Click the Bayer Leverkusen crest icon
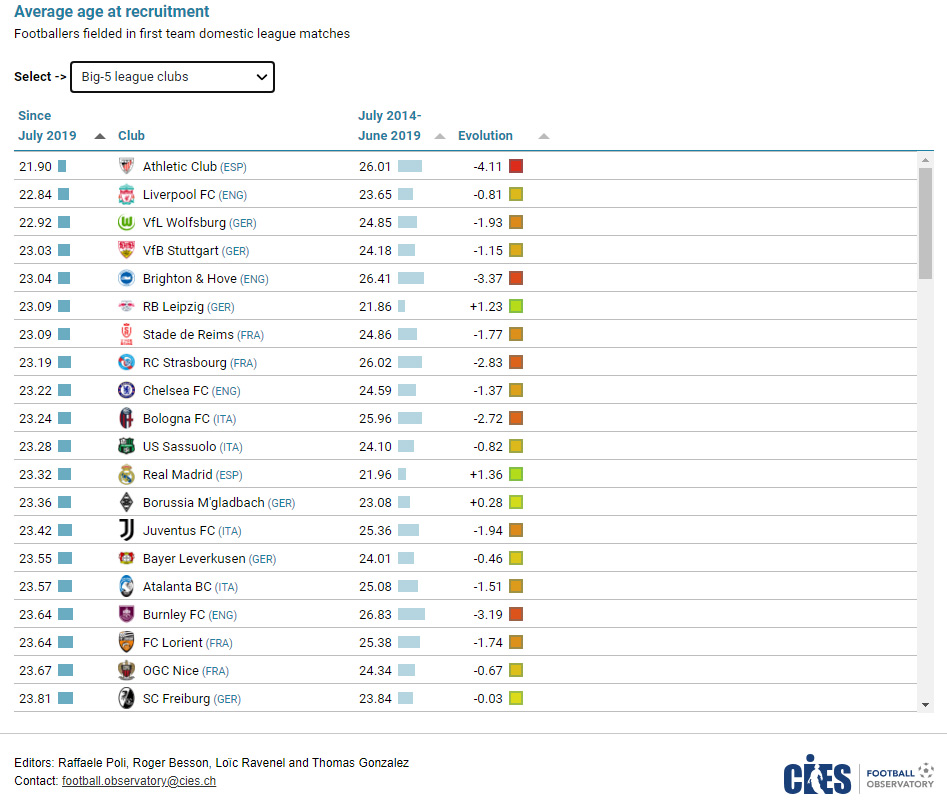Viewport: 947px width, 800px height. (126, 559)
